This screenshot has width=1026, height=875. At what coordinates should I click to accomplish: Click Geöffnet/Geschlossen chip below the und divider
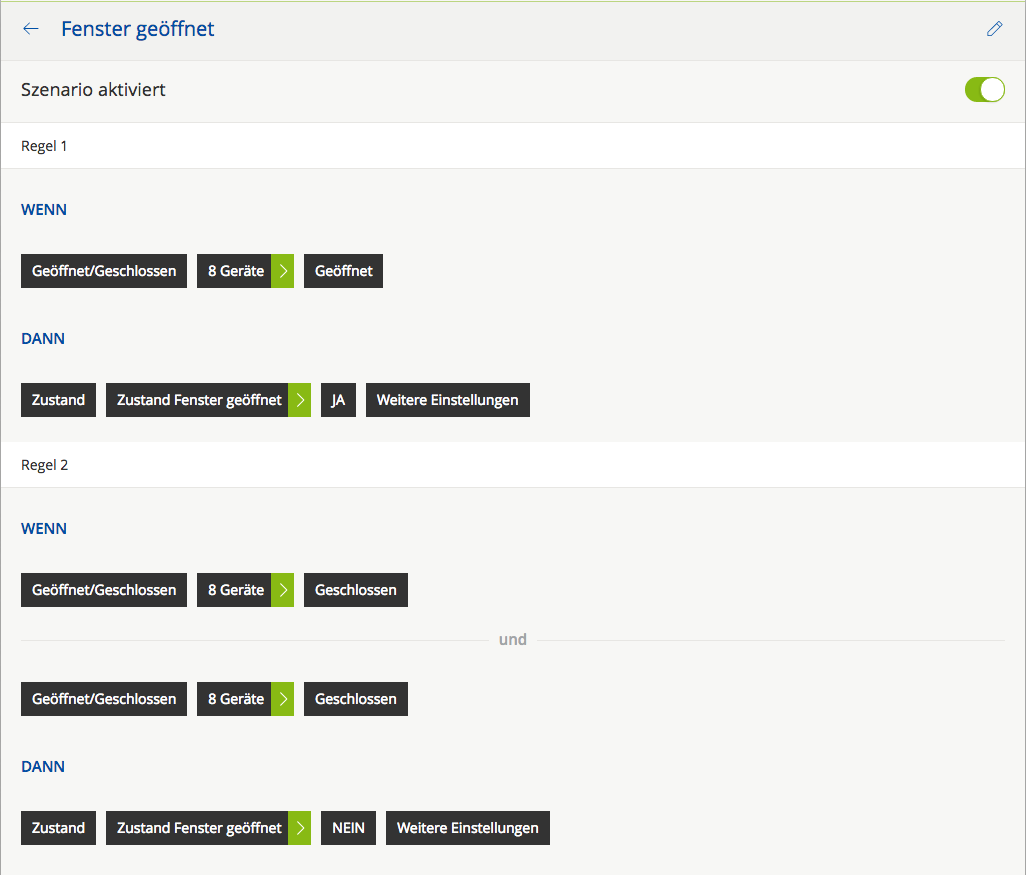pyautogui.click(x=104, y=699)
